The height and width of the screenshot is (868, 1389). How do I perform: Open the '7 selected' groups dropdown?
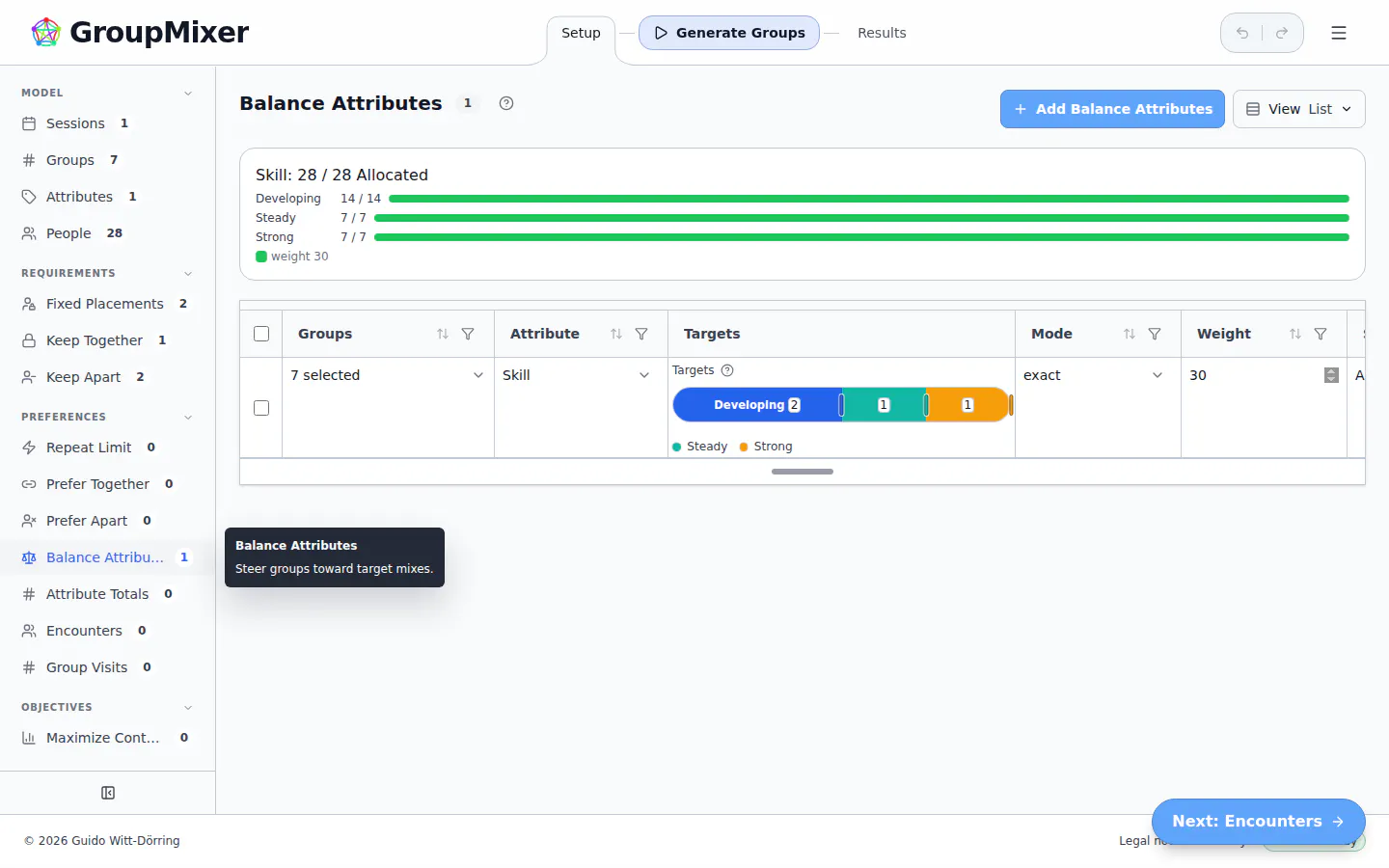pyautogui.click(x=388, y=375)
